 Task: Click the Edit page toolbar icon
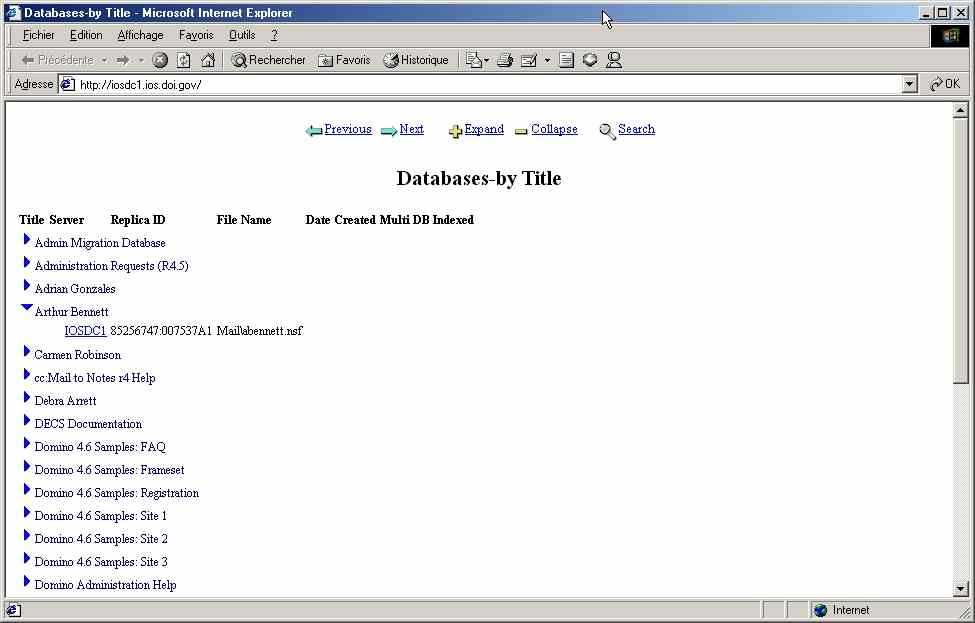coord(529,60)
